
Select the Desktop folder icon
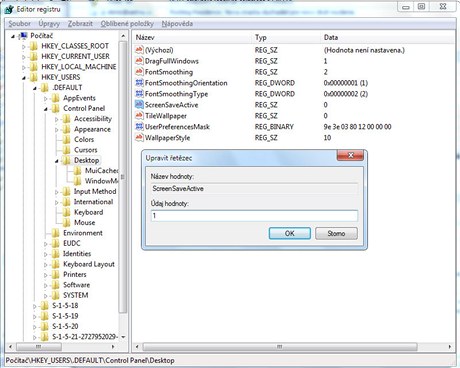tap(67, 160)
